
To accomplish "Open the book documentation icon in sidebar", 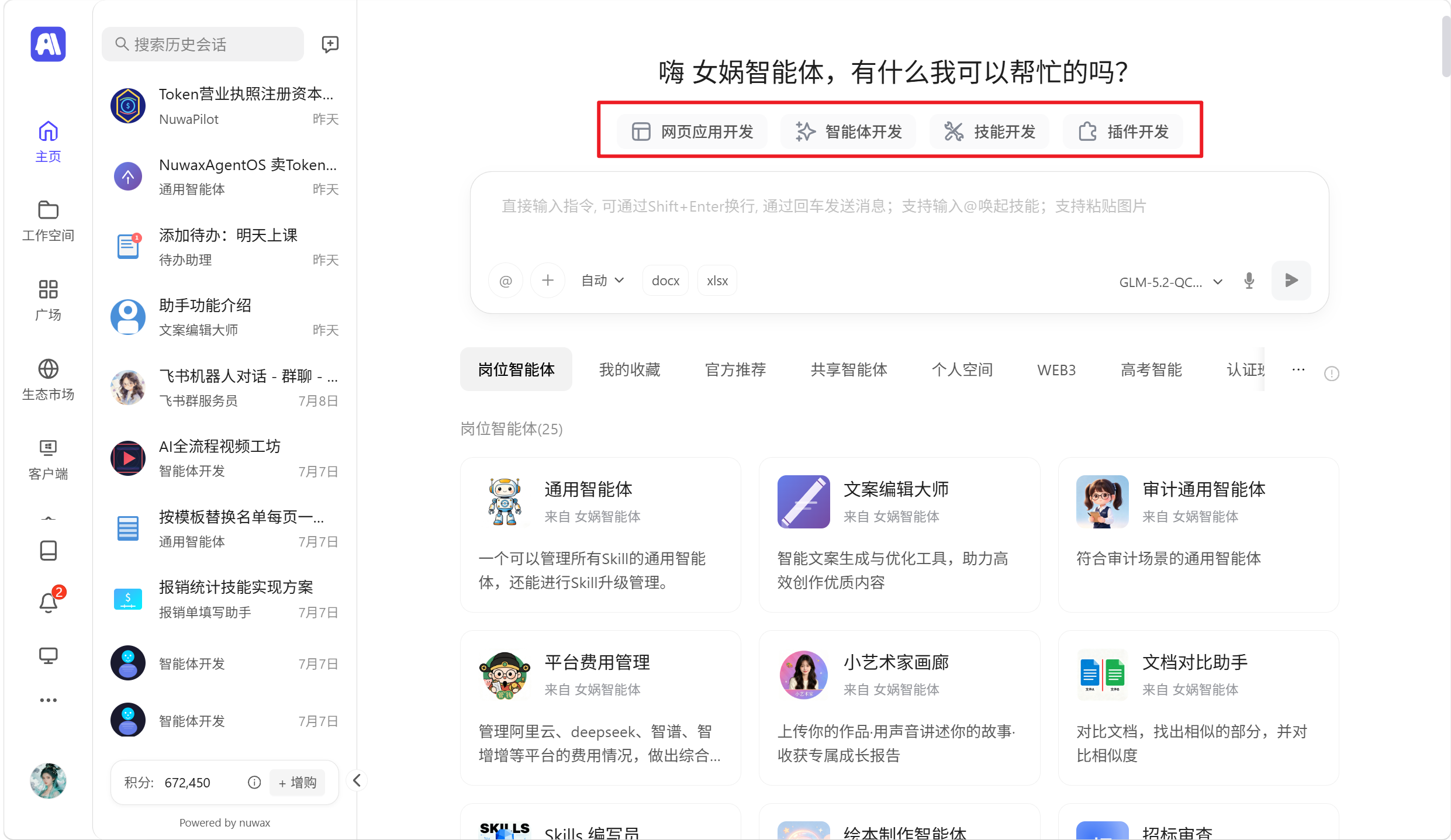I will point(48,550).
